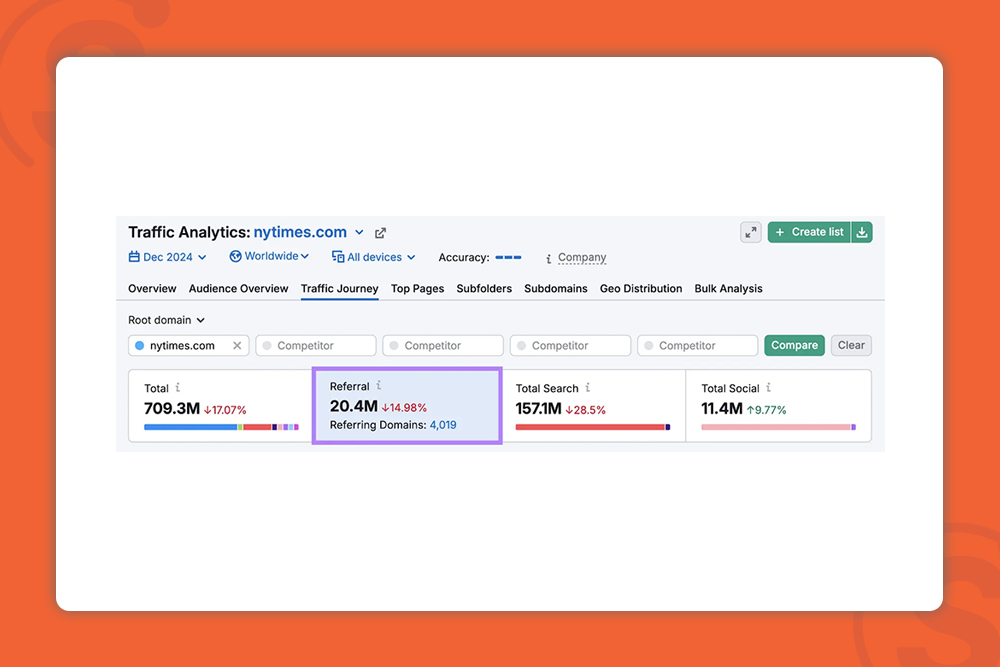This screenshot has height=667, width=1000.
Task: Click the fourth Competitor input field
Action: (697, 346)
